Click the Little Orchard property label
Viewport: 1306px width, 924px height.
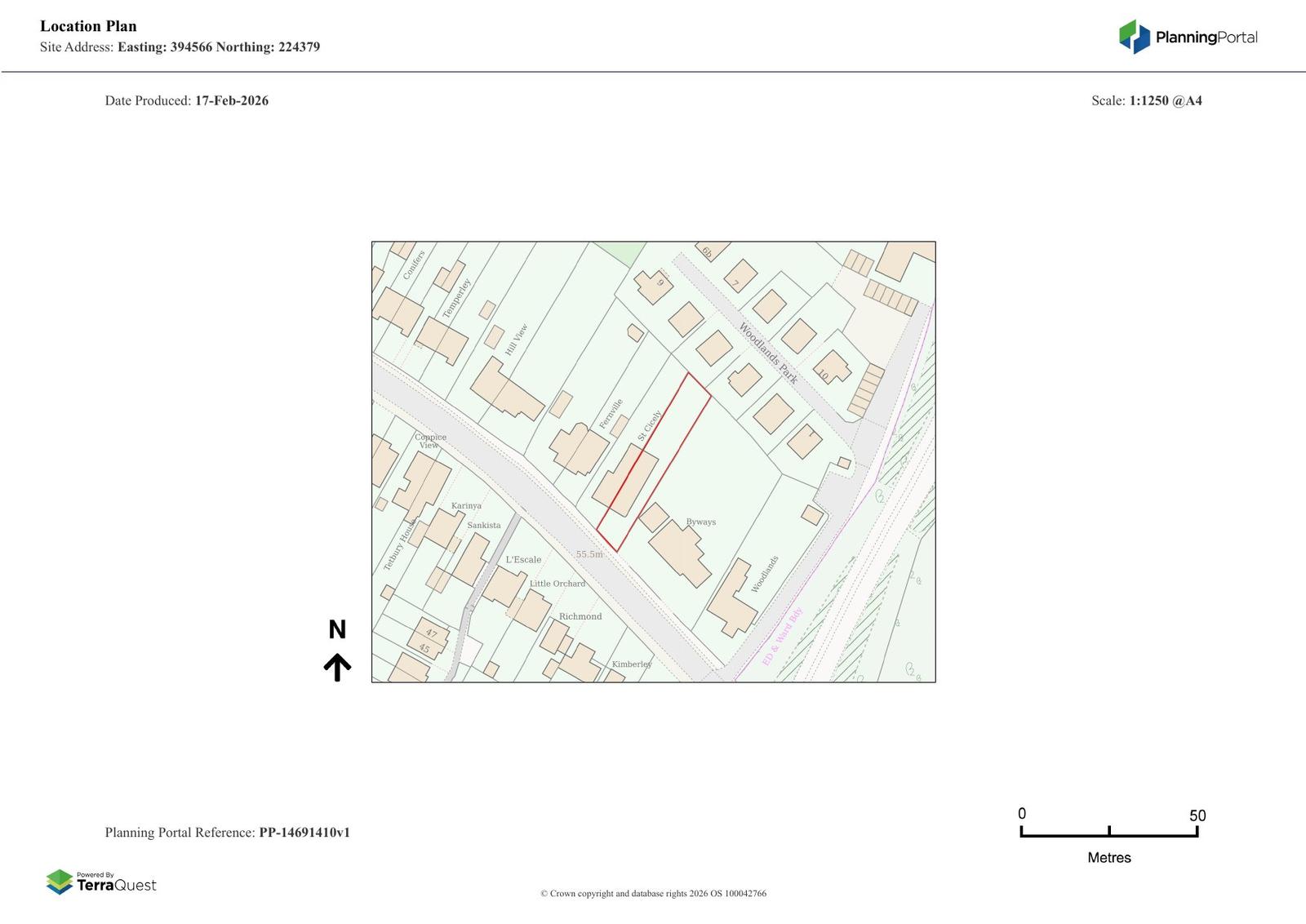(557, 584)
